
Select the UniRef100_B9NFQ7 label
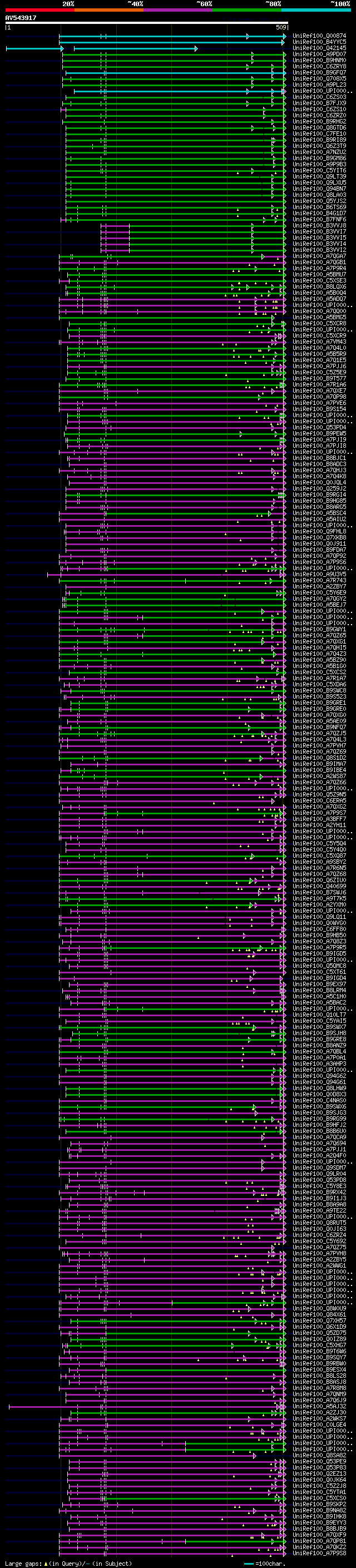coord(319,728)
